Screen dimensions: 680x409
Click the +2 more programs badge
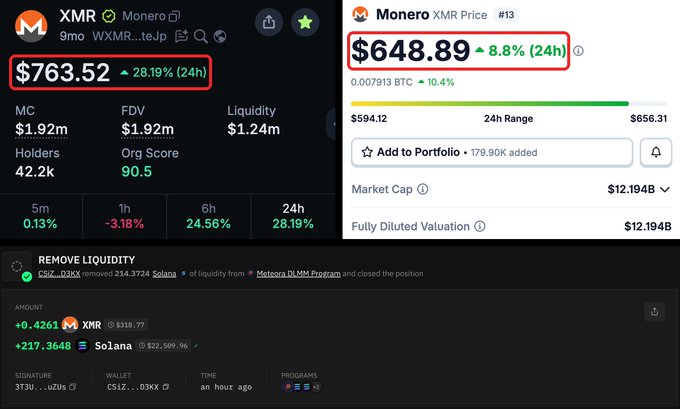point(316,386)
